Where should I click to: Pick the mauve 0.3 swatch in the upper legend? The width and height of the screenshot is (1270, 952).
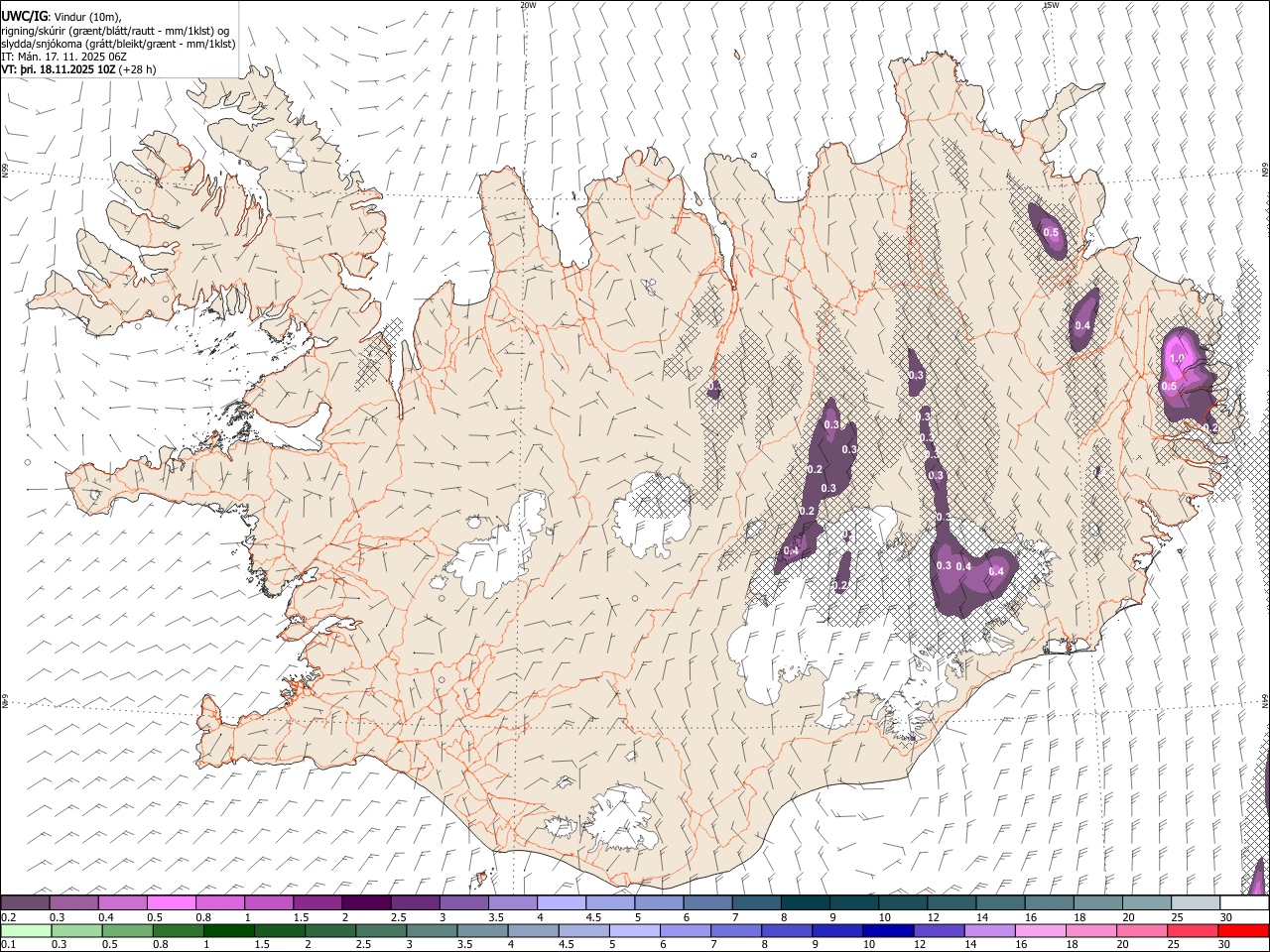pos(73,902)
